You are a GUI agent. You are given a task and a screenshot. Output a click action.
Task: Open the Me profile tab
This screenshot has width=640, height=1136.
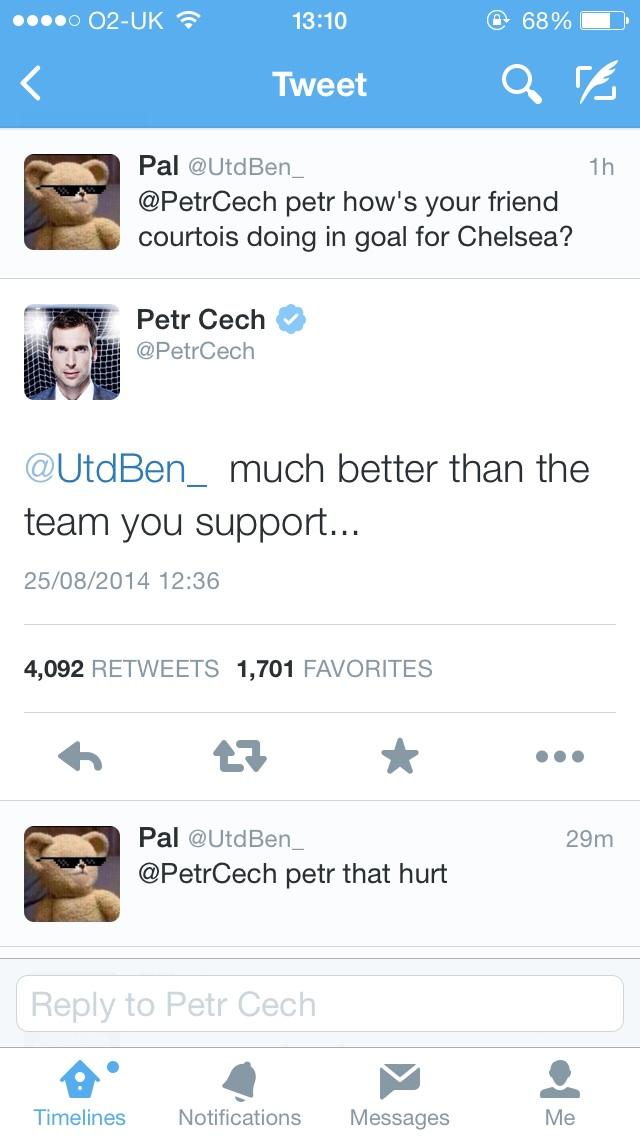tap(560, 1095)
